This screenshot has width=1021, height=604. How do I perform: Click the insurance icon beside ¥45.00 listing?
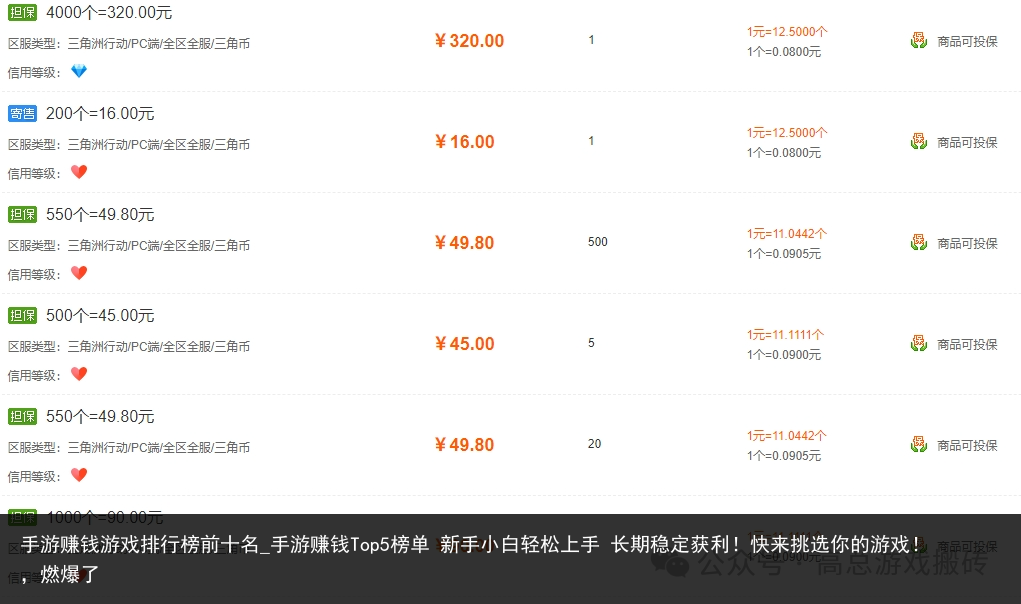tap(919, 344)
